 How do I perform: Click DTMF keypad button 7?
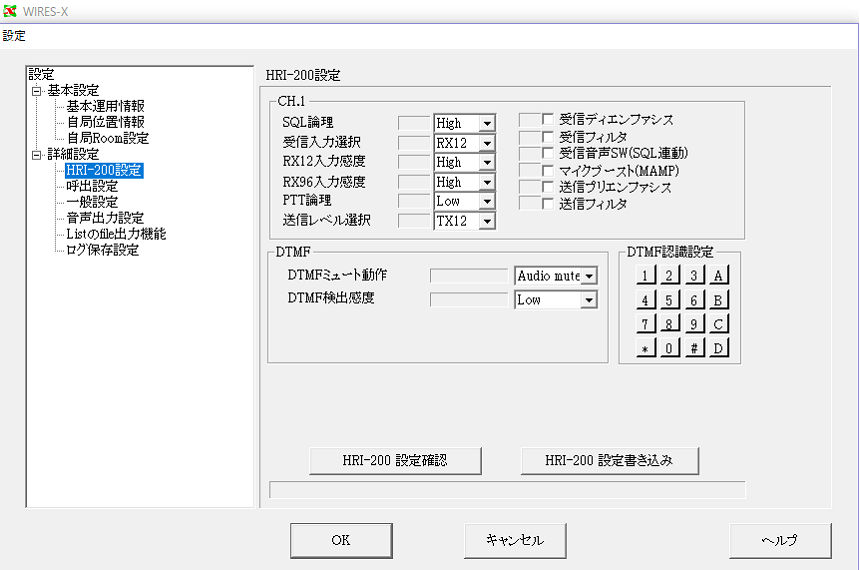[646, 324]
